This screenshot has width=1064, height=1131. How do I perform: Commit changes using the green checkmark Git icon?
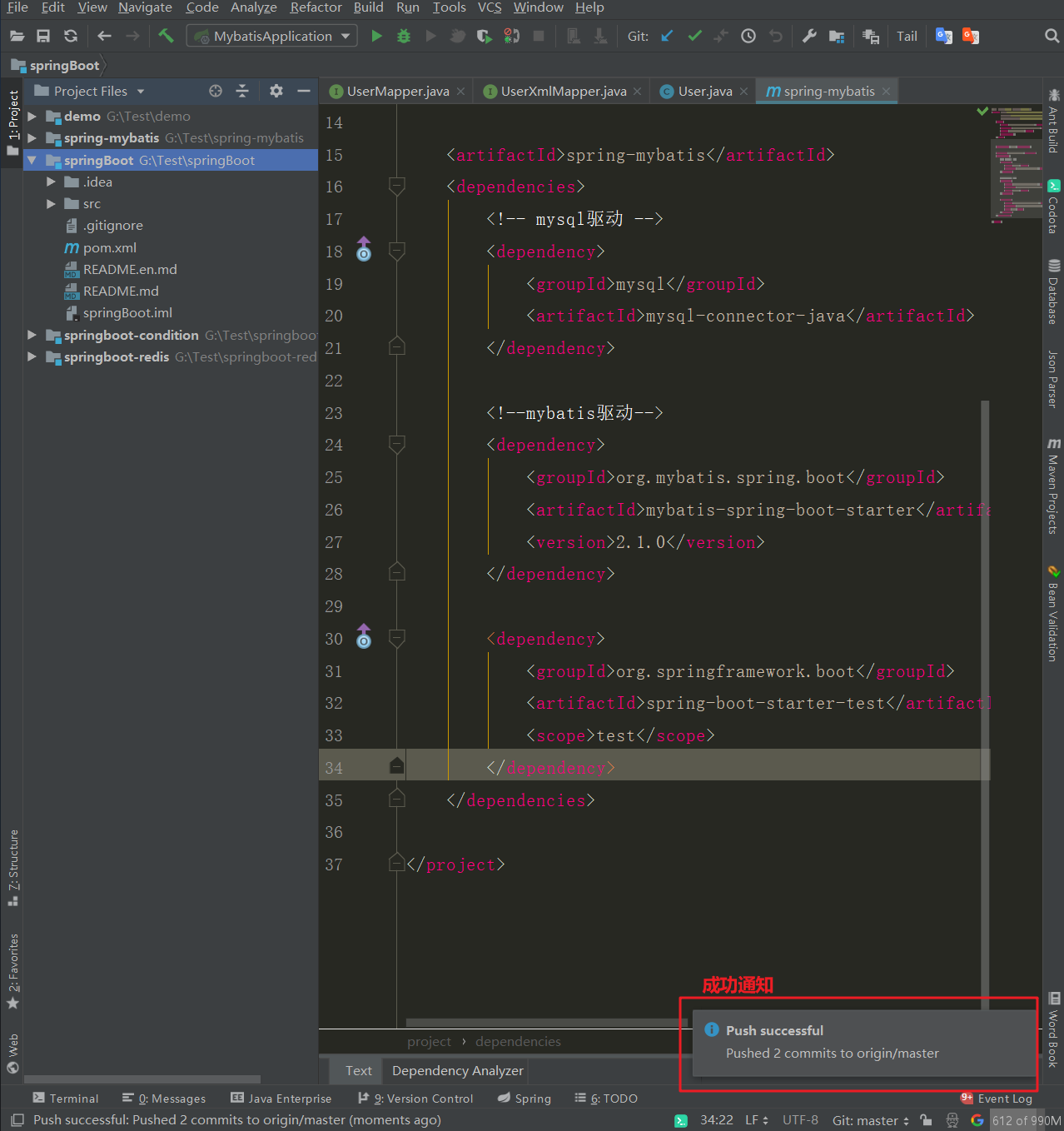tap(694, 36)
